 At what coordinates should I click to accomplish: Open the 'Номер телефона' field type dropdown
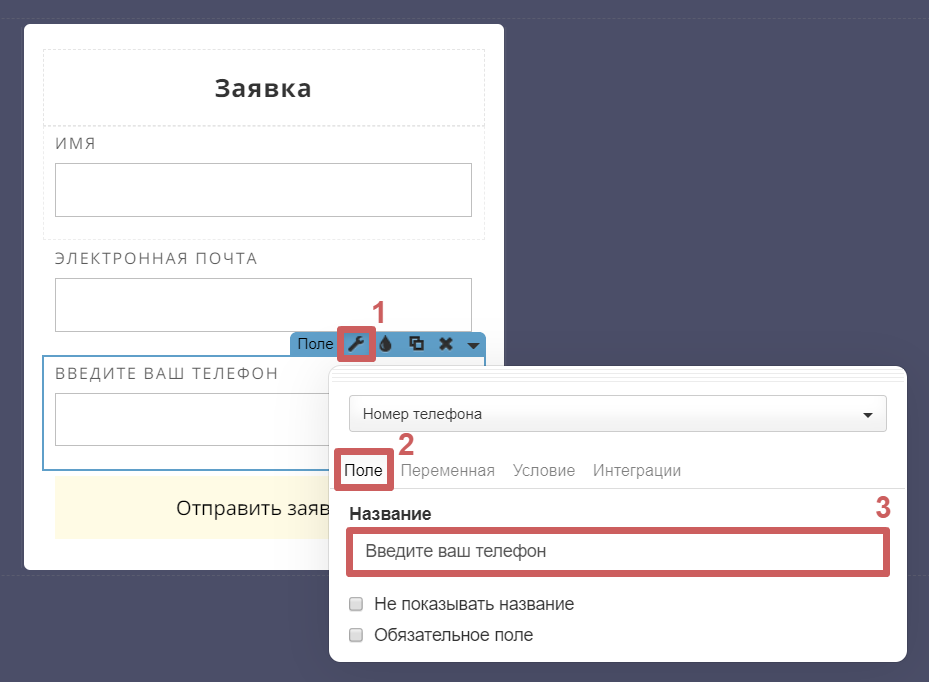tap(617, 414)
